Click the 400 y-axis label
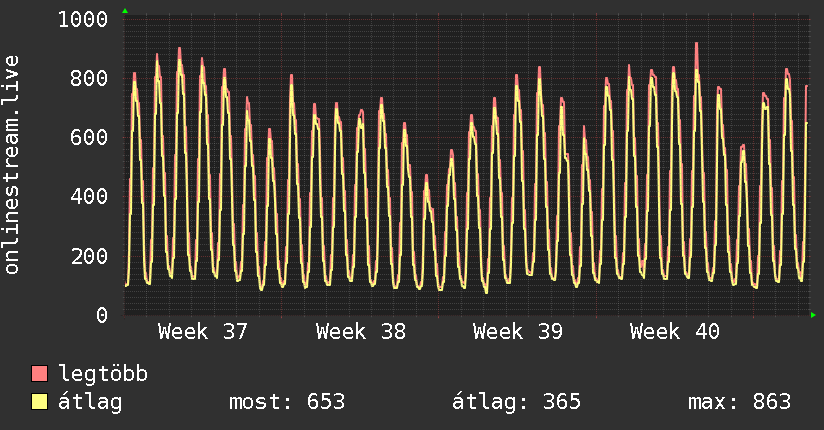Screen dimensions: 824x430 point(89,197)
